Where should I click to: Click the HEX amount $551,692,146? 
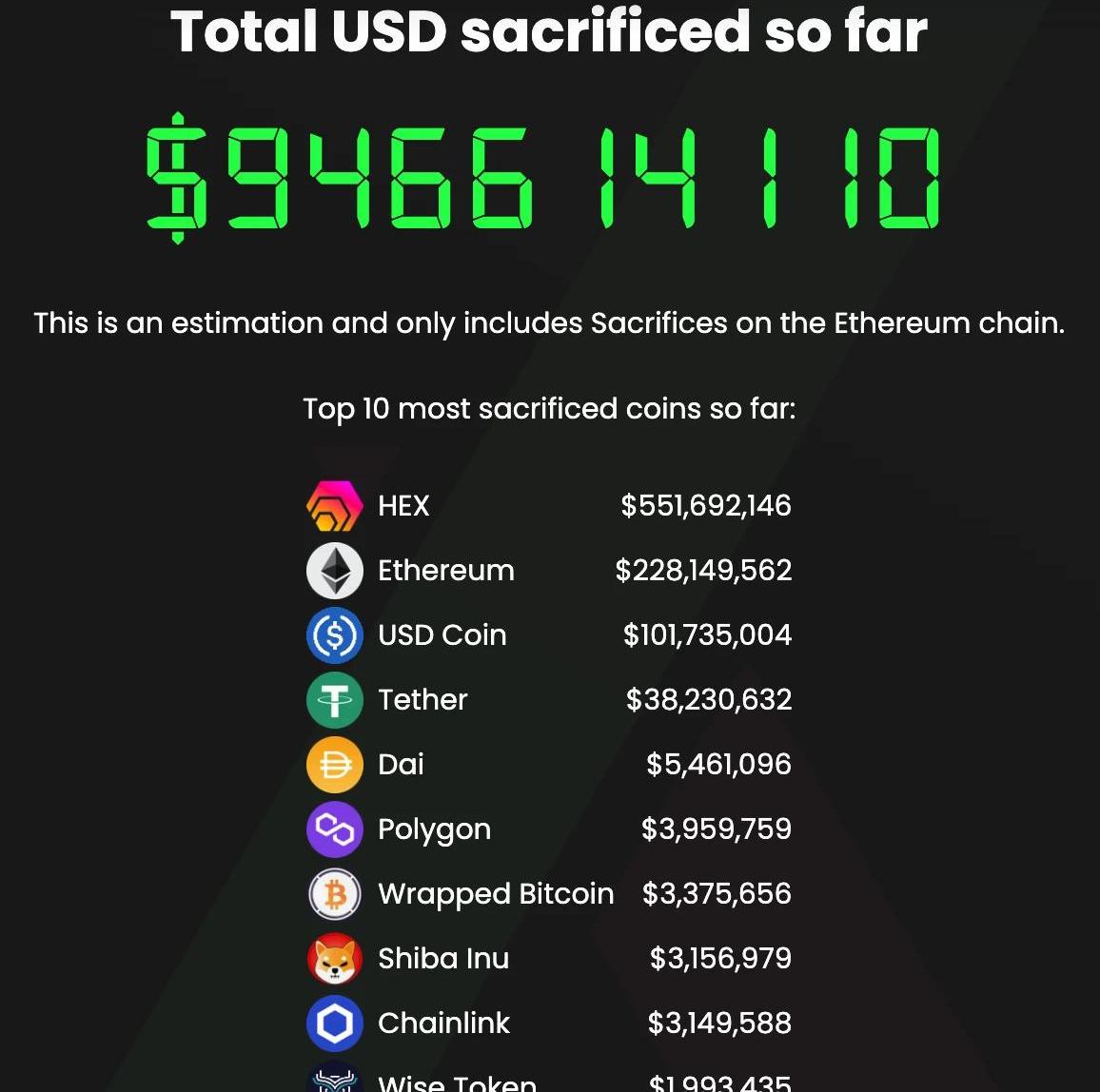(706, 506)
